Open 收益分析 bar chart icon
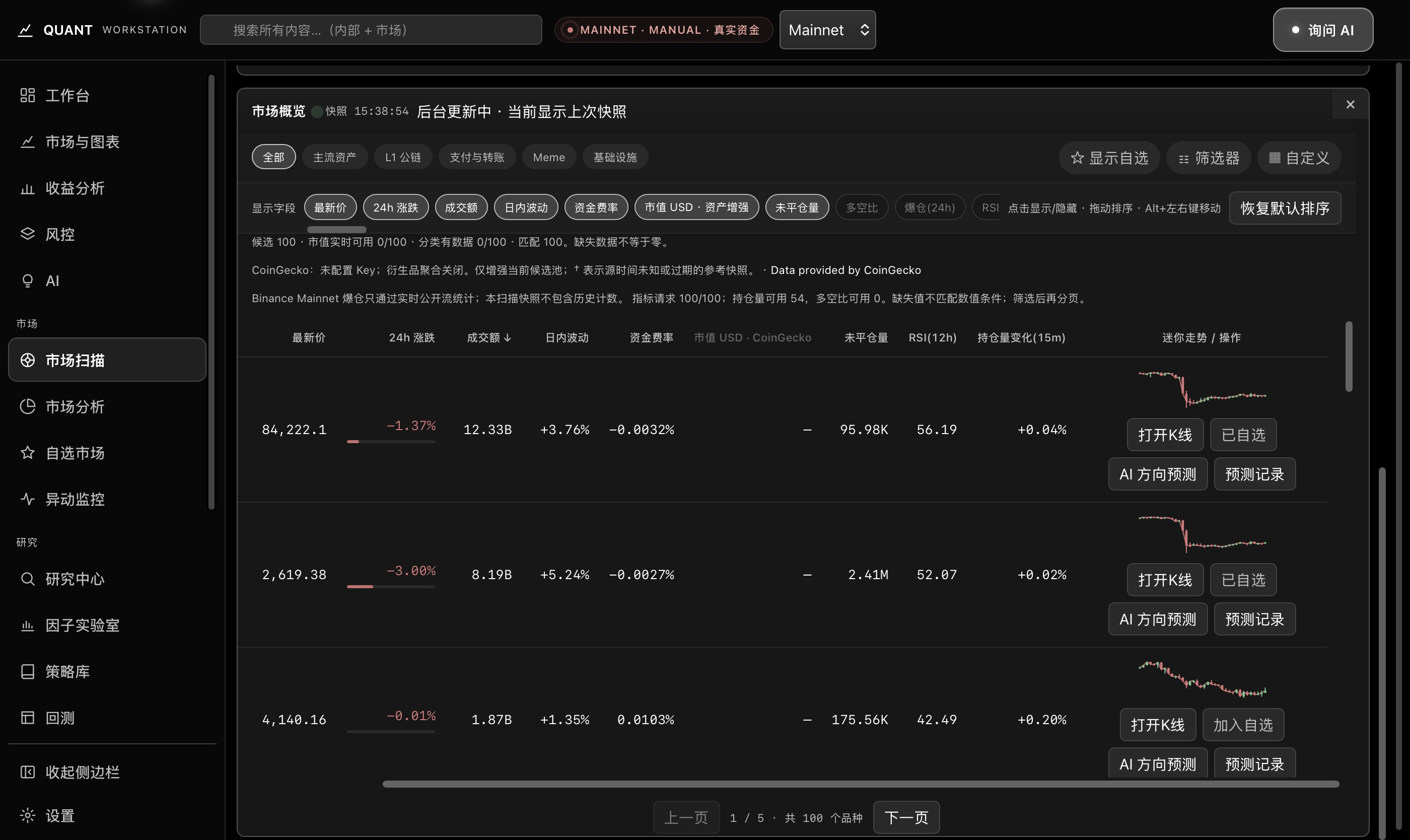 coord(27,188)
